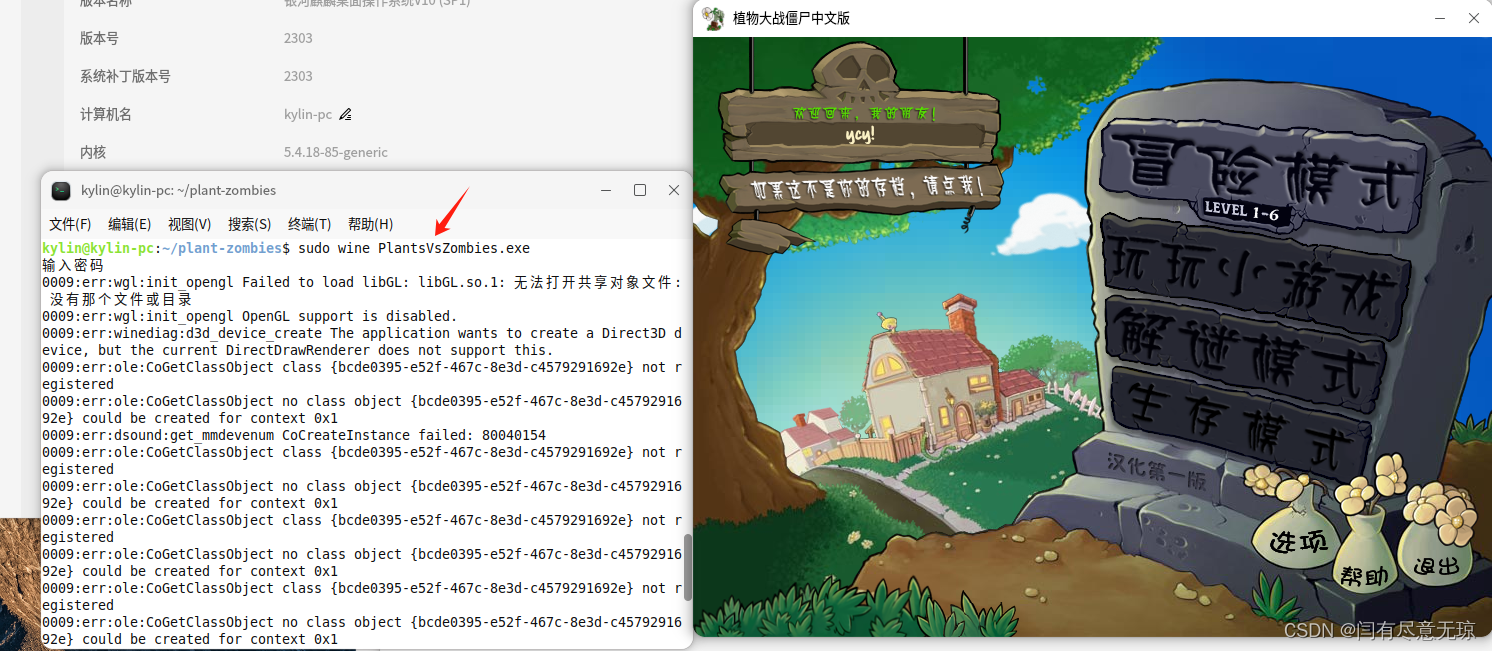This screenshot has width=1492, height=651.
Task: Click the dsound:get_mmdevenum error line
Action: pyautogui.click(x=294, y=435)
